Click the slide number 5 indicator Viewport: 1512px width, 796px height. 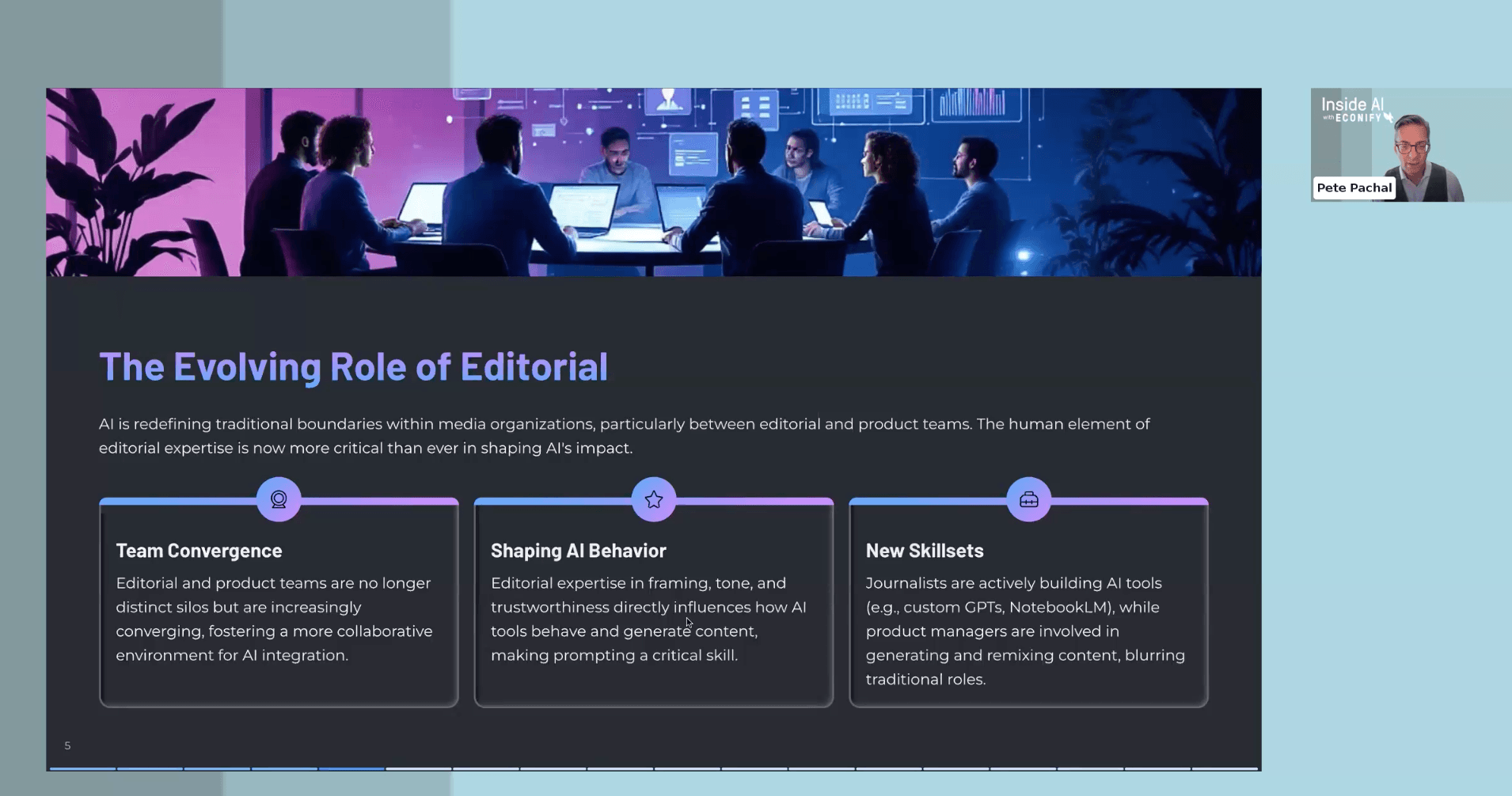point(67,745)
